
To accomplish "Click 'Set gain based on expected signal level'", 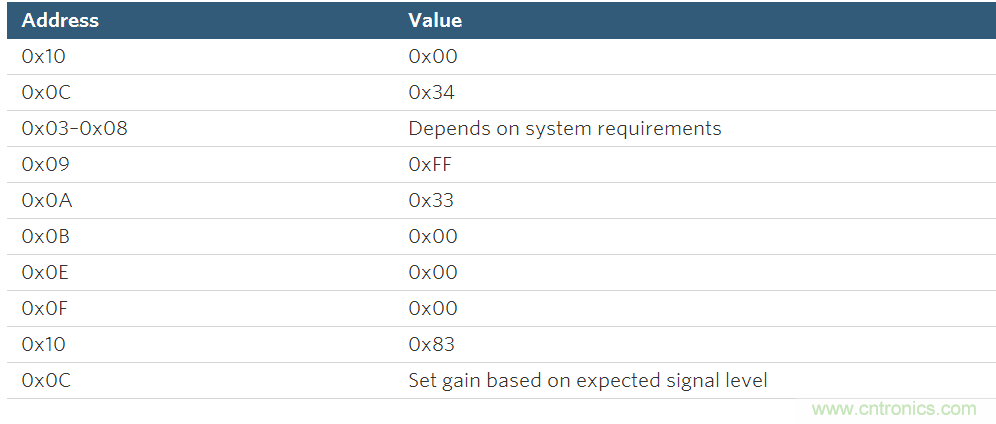I will click(x=587, y=381).
